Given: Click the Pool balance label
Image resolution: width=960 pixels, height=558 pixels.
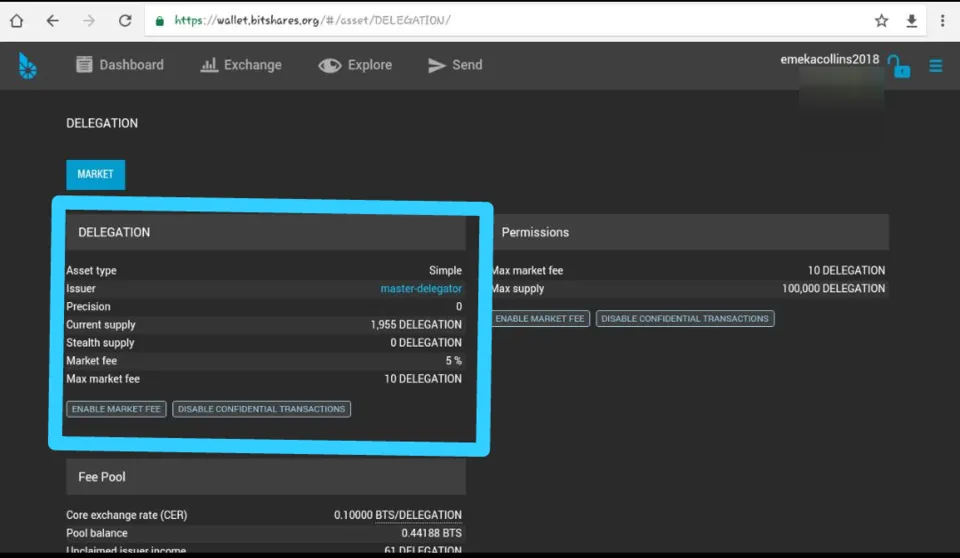Looking at the screenshot, I should (97, 533).
